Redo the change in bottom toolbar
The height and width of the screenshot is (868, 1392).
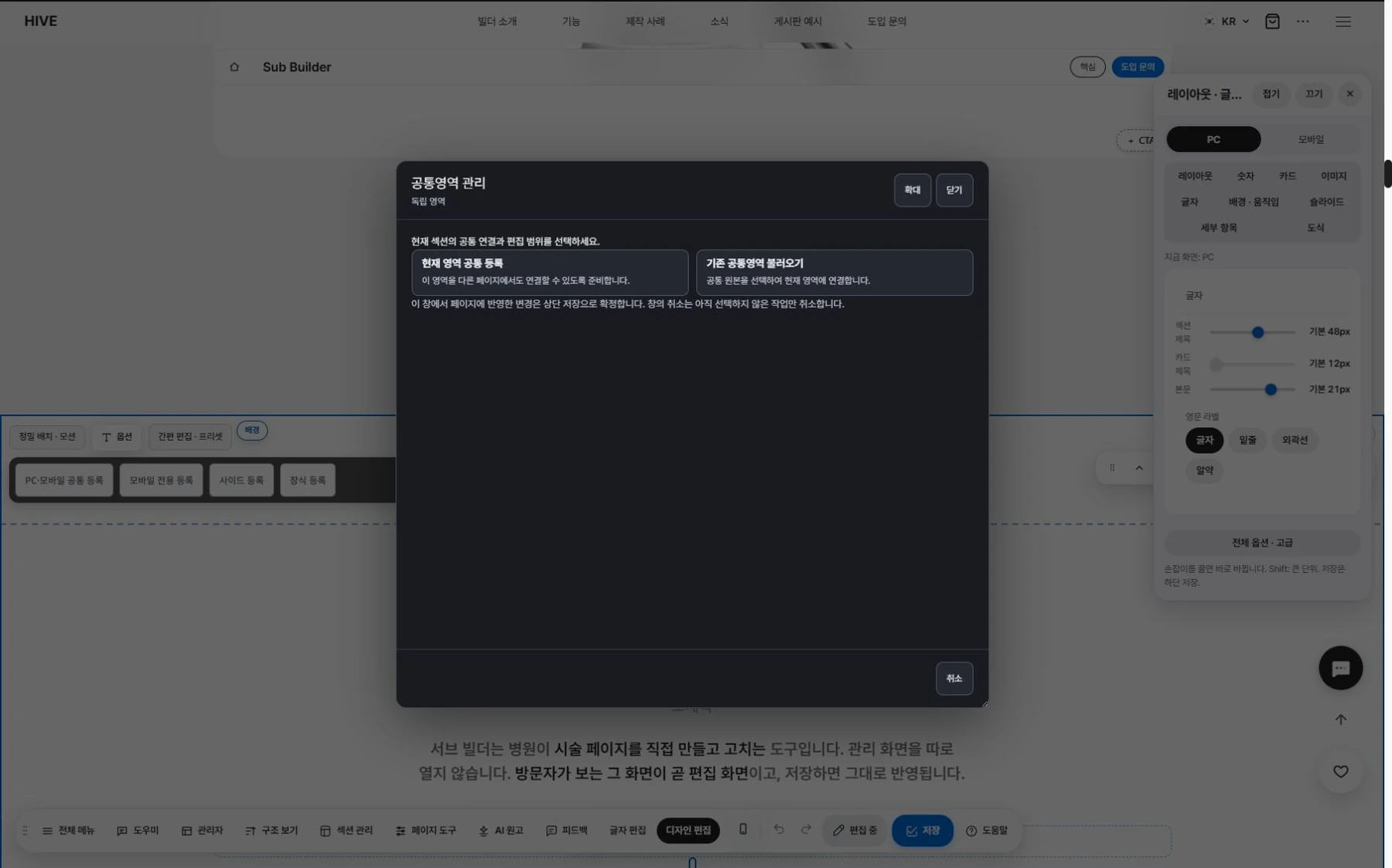click(806, 829)
